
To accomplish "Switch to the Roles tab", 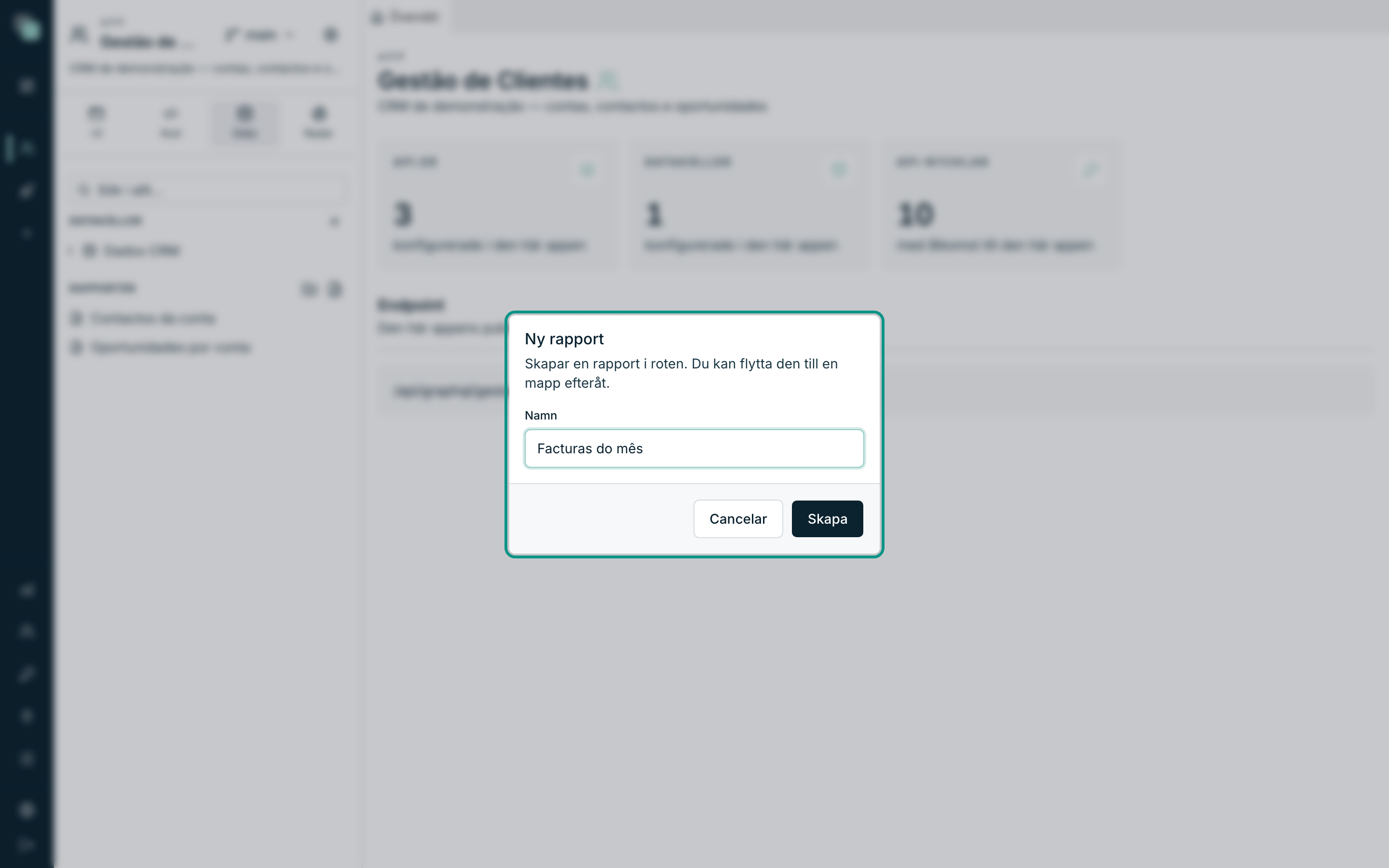I will tap(318, 122).
